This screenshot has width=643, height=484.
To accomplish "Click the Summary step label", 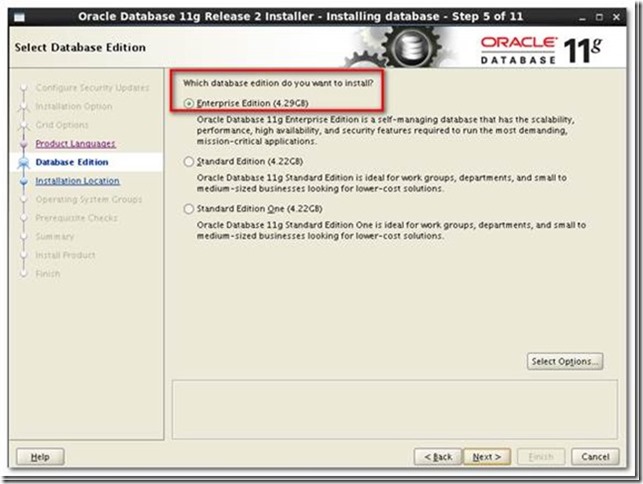I will coord(55,237).
